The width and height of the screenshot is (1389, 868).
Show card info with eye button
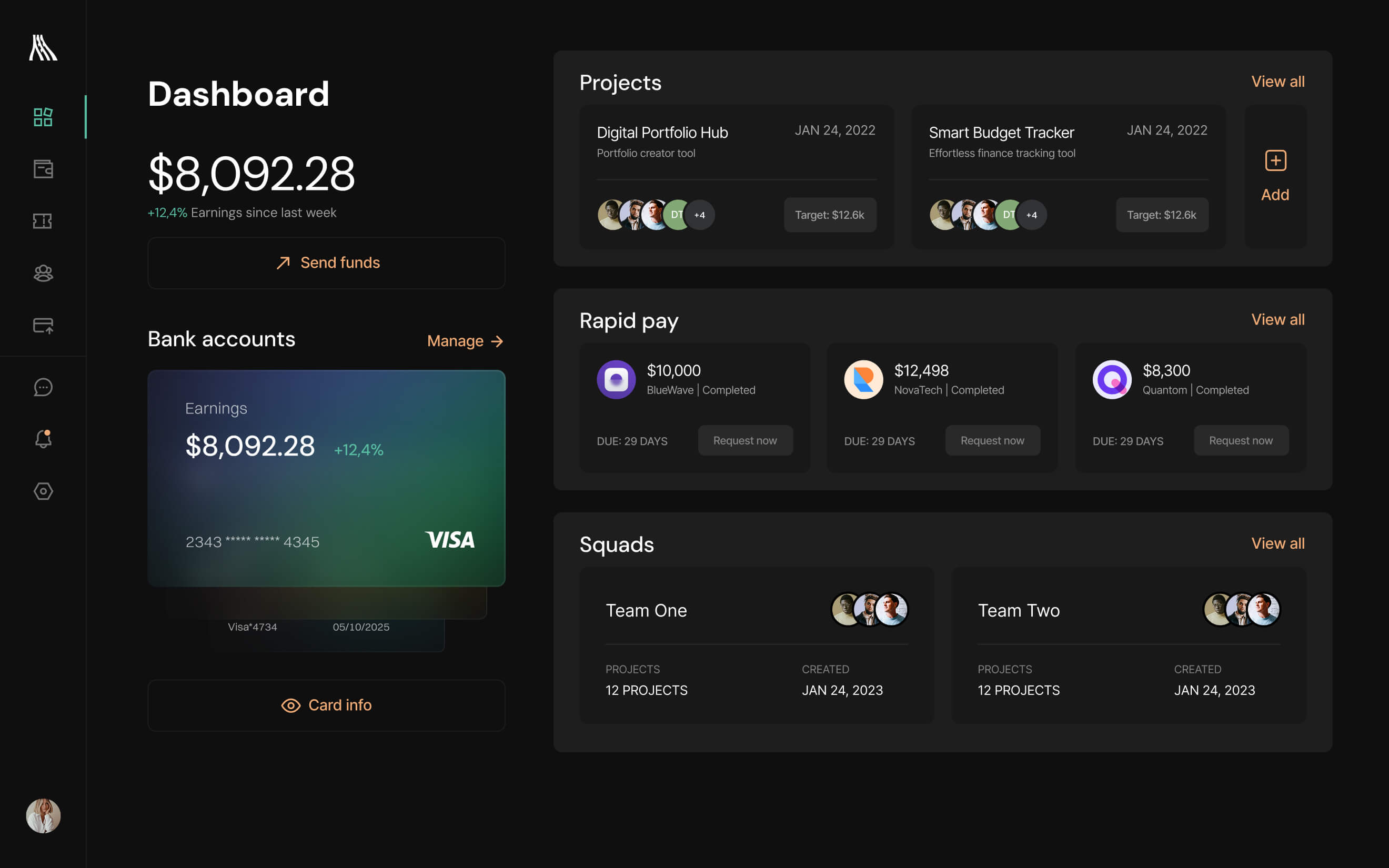tap(326, 705)
